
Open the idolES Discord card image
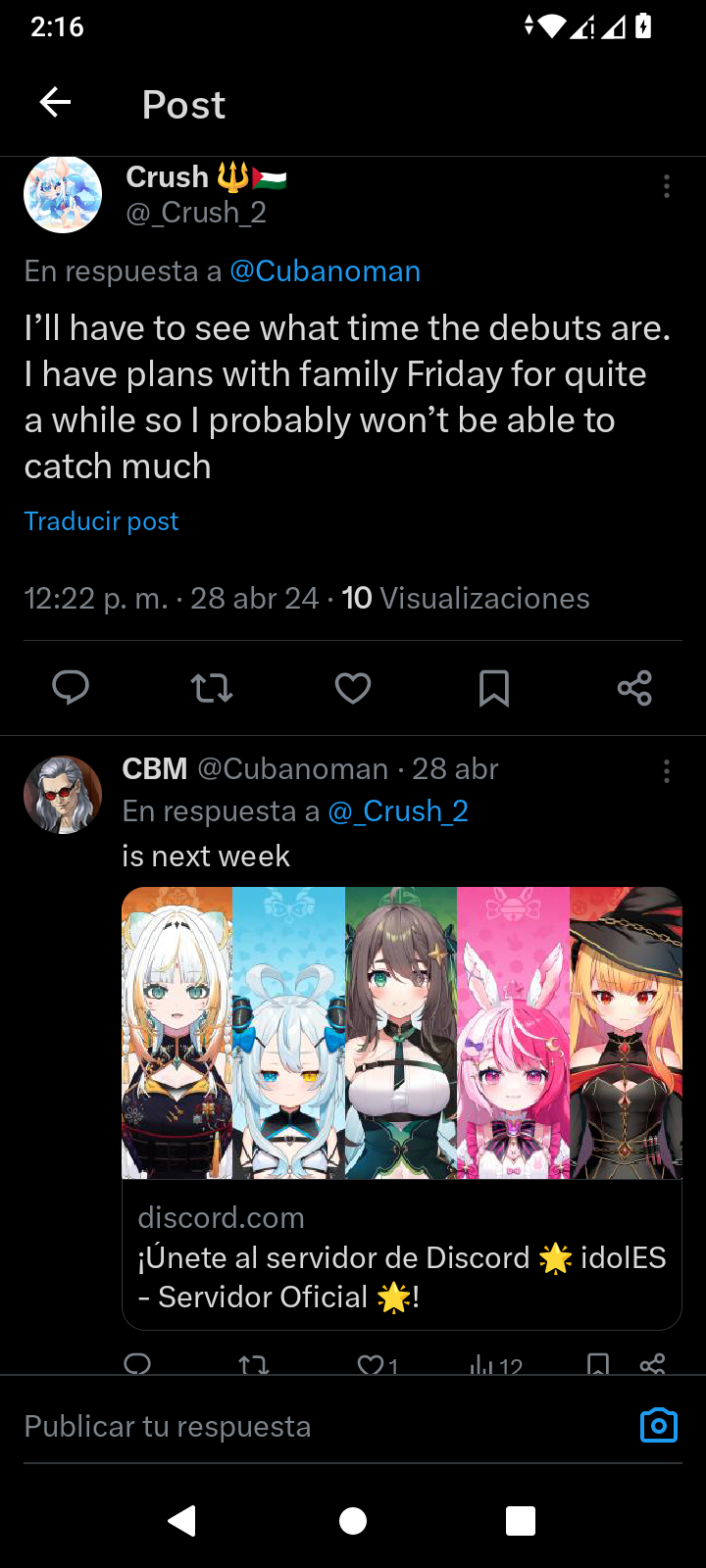coord(402,1033)
